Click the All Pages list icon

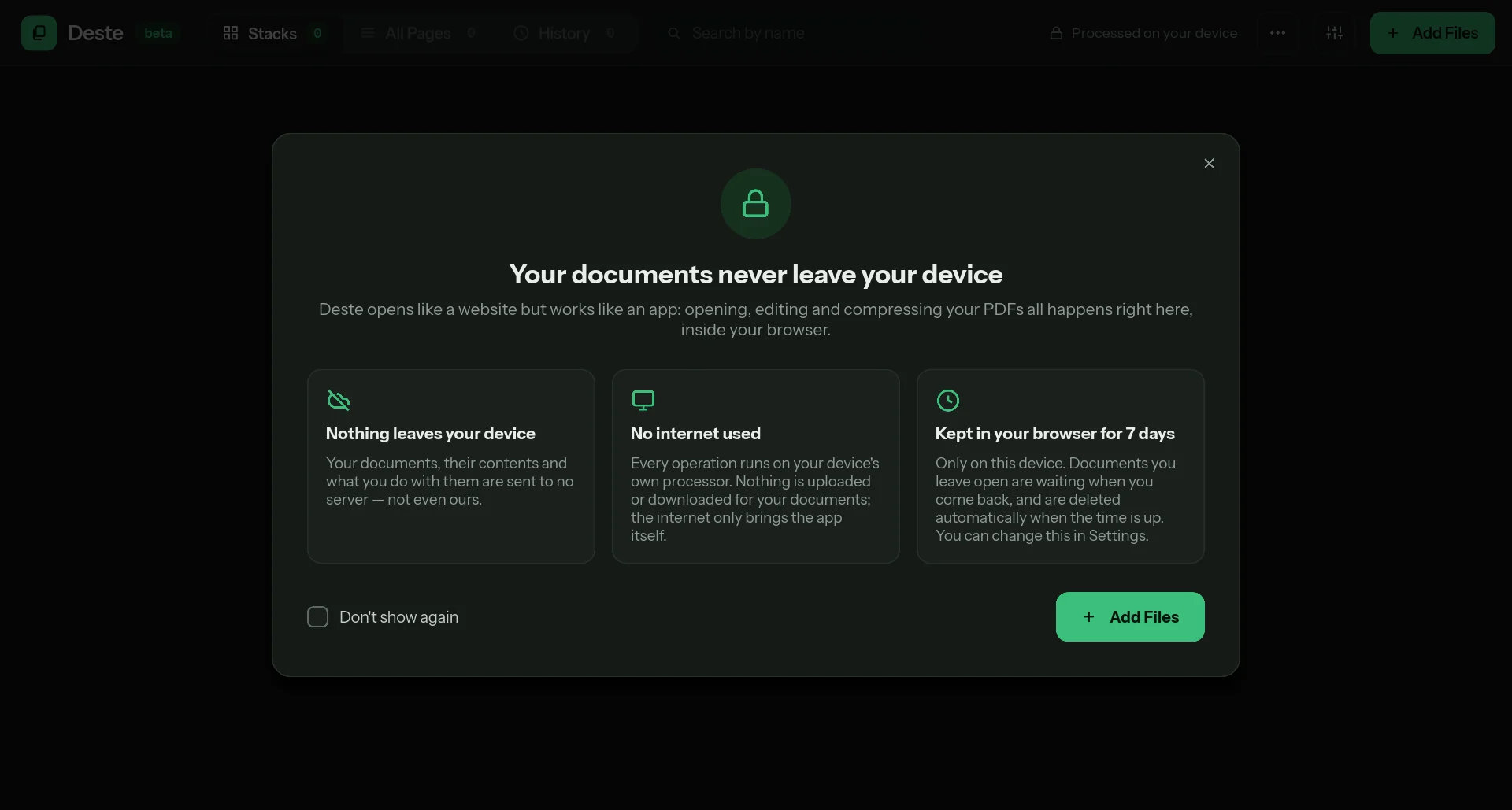tap(367, 33)
